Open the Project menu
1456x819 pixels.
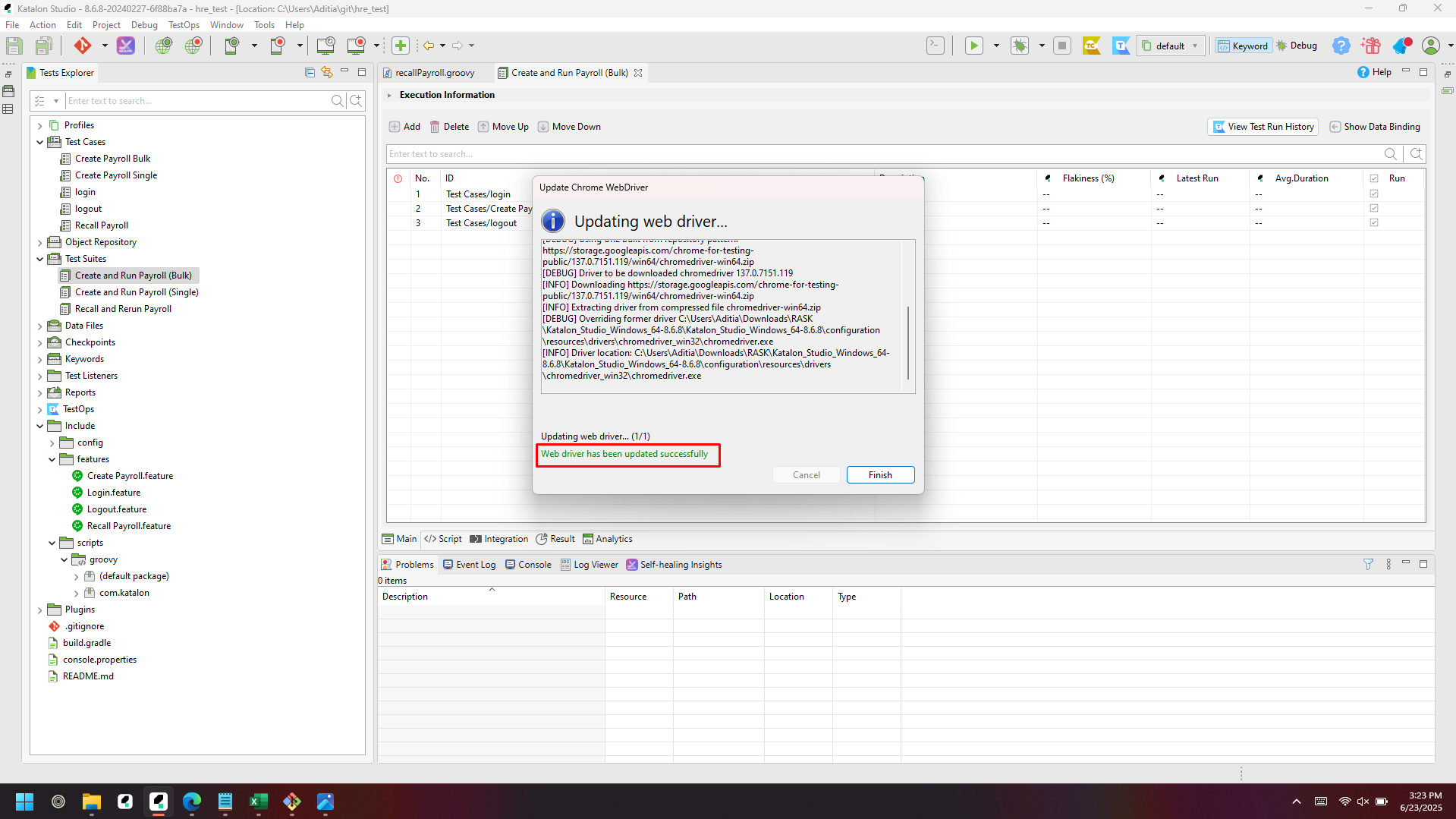[x=106, y=25]
